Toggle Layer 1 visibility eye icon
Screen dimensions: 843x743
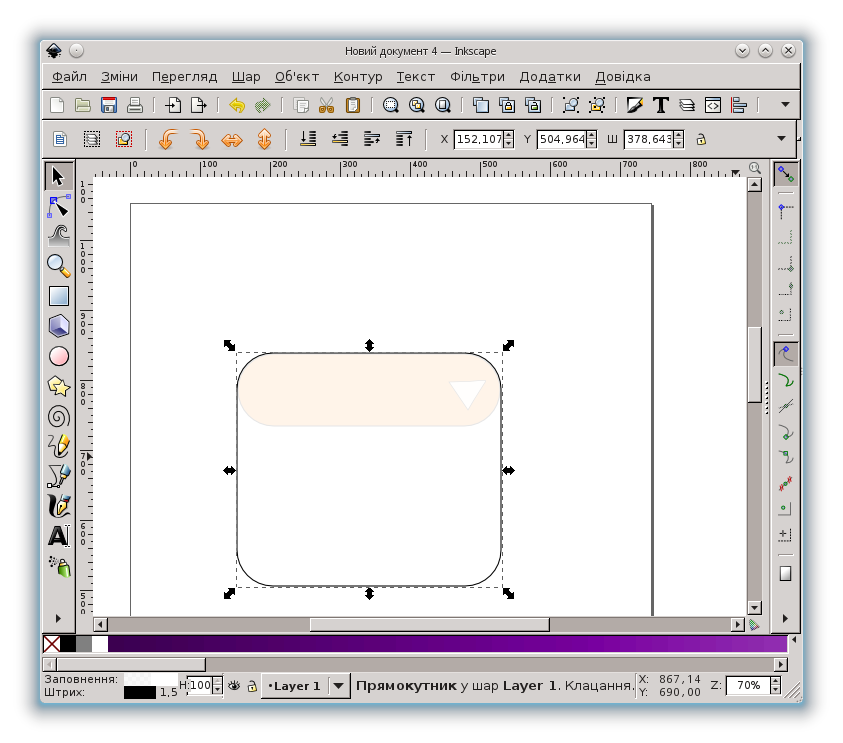pyautogui.click(x=234, y=686)
